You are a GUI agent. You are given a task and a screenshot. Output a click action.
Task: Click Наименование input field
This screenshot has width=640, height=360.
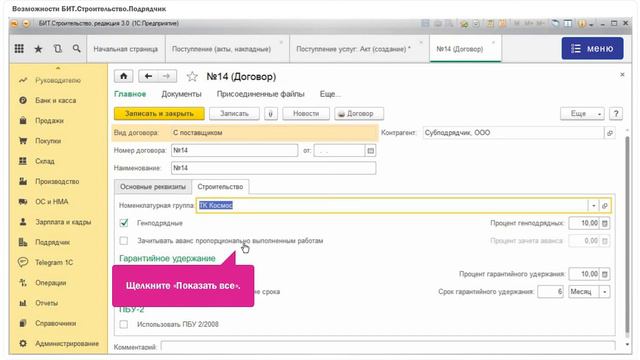(273, 168)
